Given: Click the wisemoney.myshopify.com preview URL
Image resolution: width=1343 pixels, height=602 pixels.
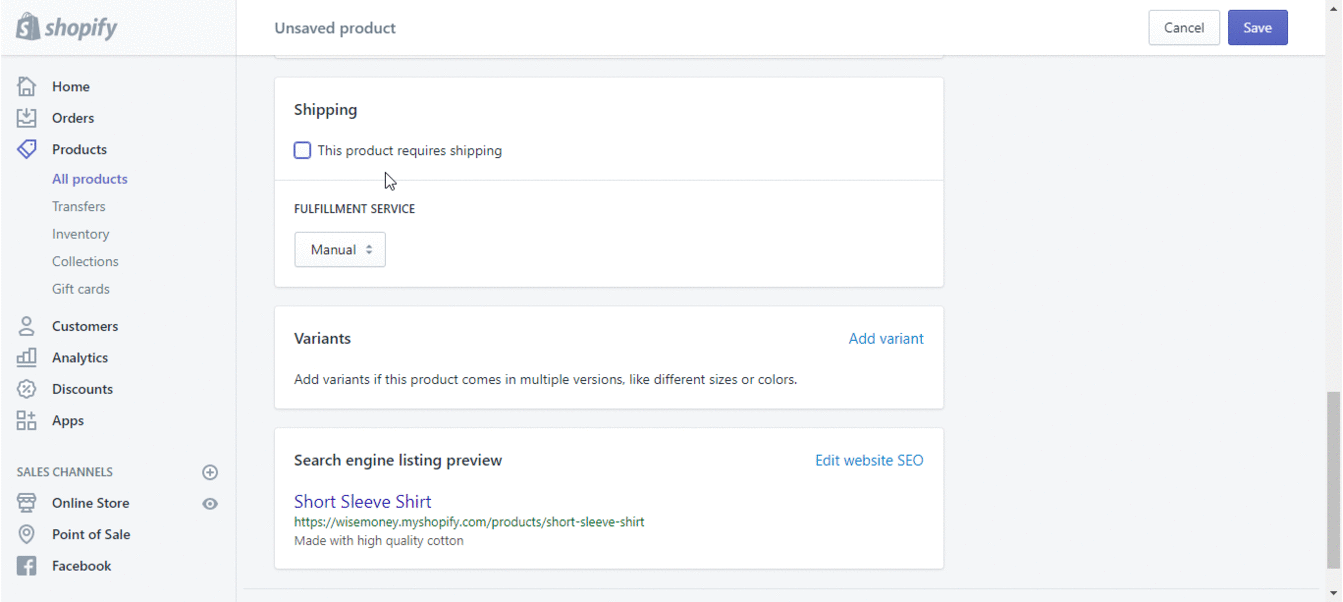Looking at the screenshot, I should pos(469,522).
